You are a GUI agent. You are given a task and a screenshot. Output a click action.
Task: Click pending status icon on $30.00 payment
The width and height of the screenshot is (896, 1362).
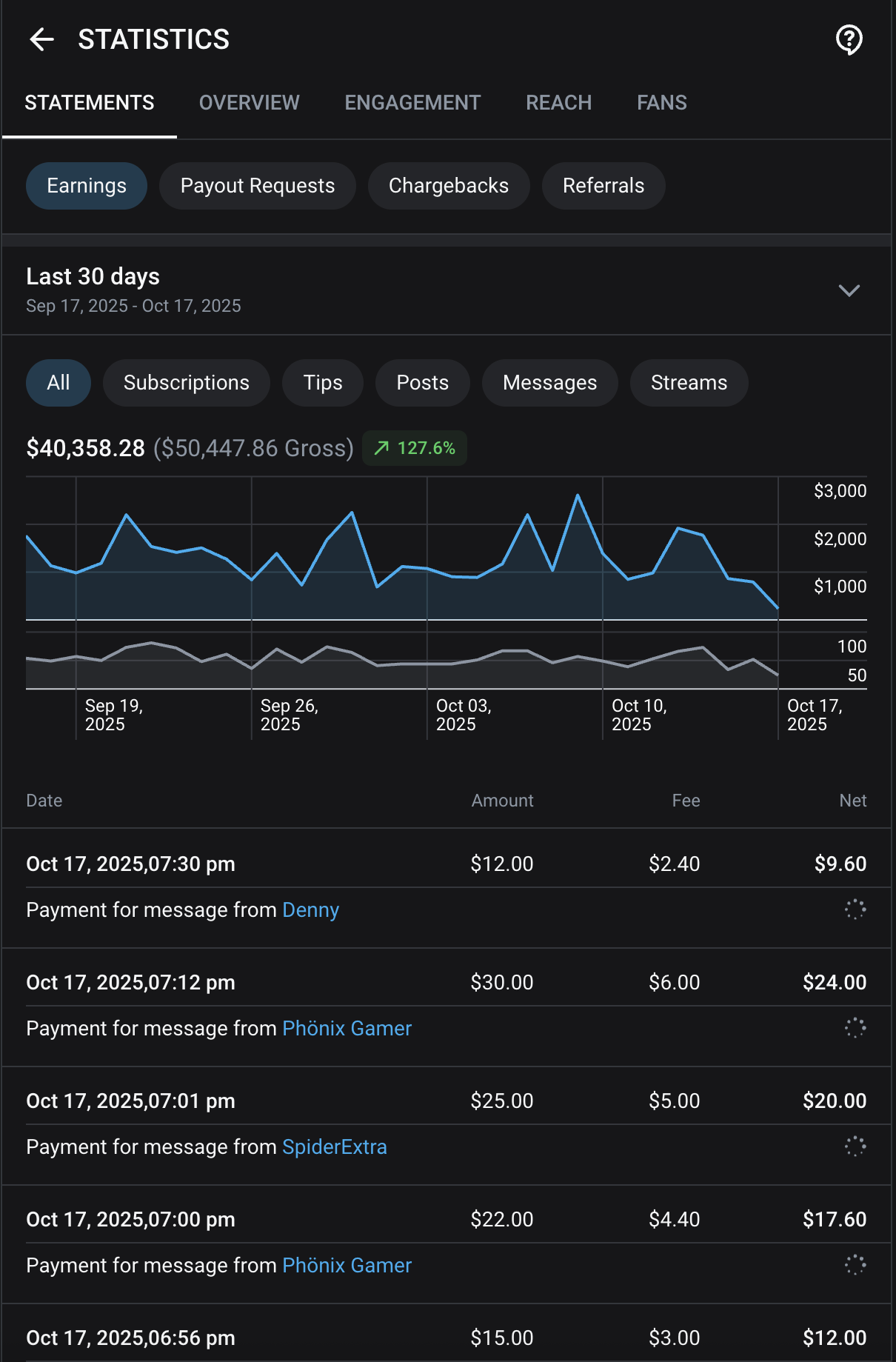[855, 1028]
